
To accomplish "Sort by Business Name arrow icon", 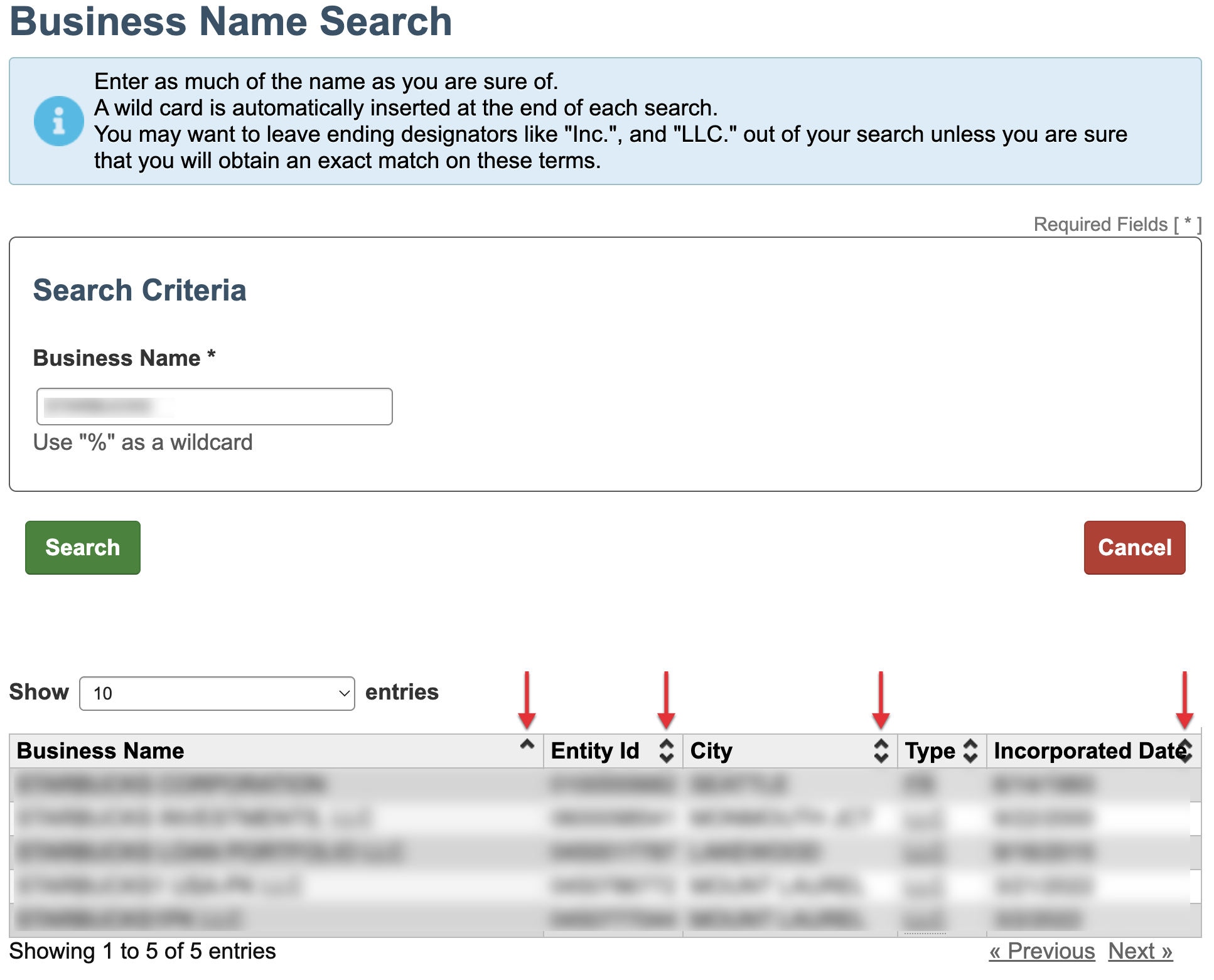I will (x=527, y=745).
